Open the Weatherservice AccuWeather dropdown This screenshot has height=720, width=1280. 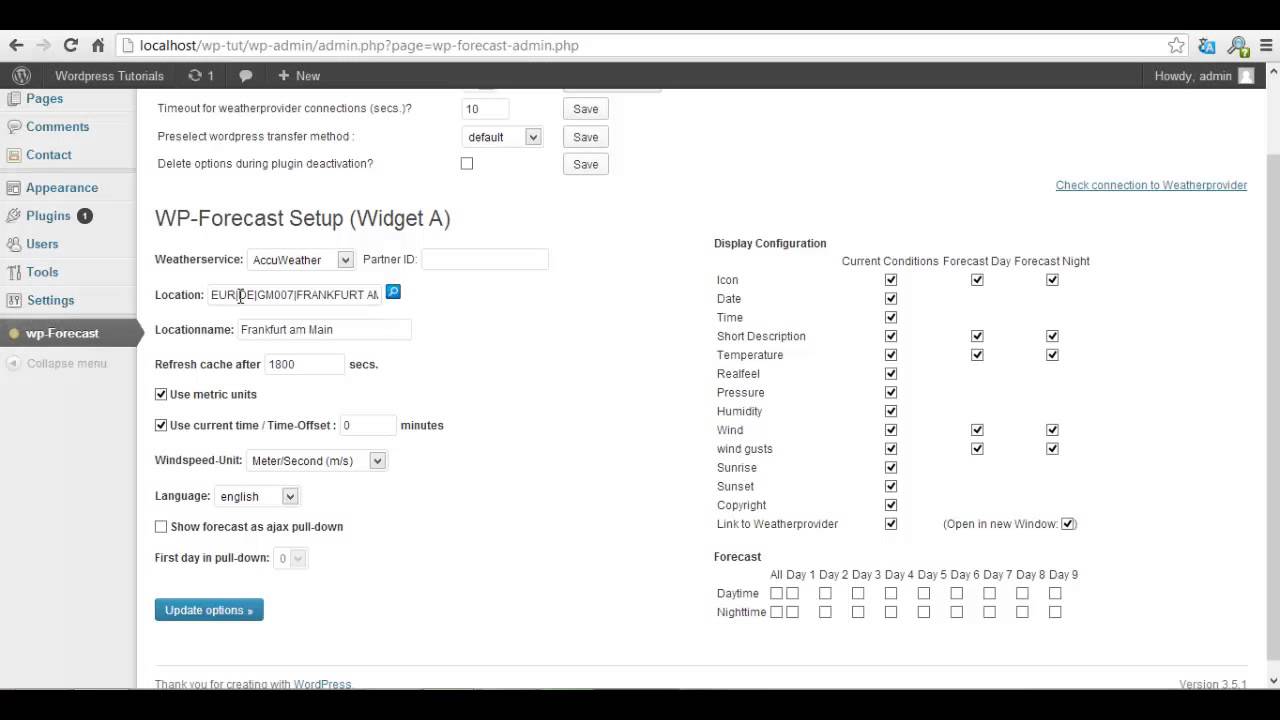pos(300,260)
